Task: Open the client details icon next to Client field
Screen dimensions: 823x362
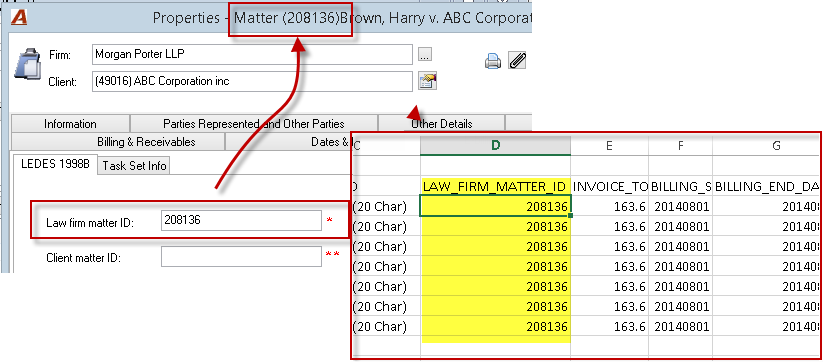Action: pos(428,81)
